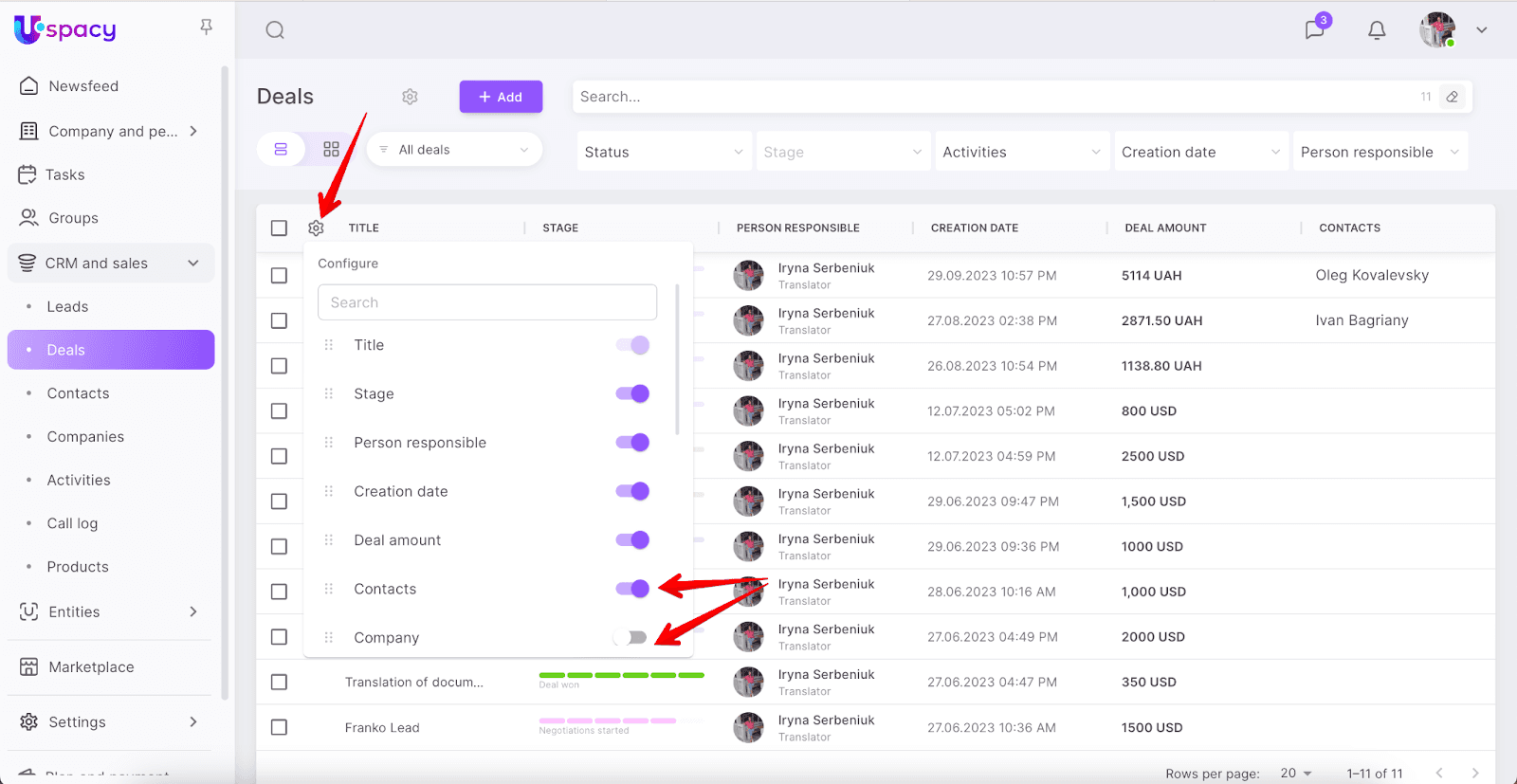Open Marketplace from the sidebar
Image resolution: width=1517 pixels, height=784 pixels.
tap(91, 667)
